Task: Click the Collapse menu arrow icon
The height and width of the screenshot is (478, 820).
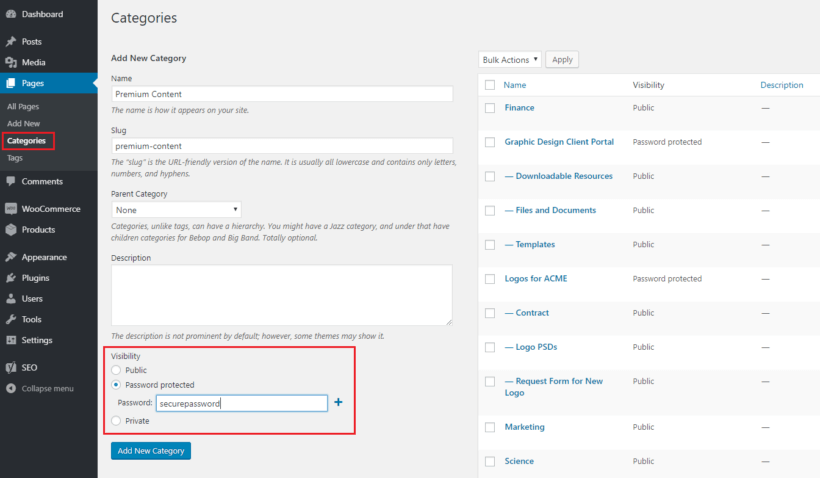Action: 11,388
